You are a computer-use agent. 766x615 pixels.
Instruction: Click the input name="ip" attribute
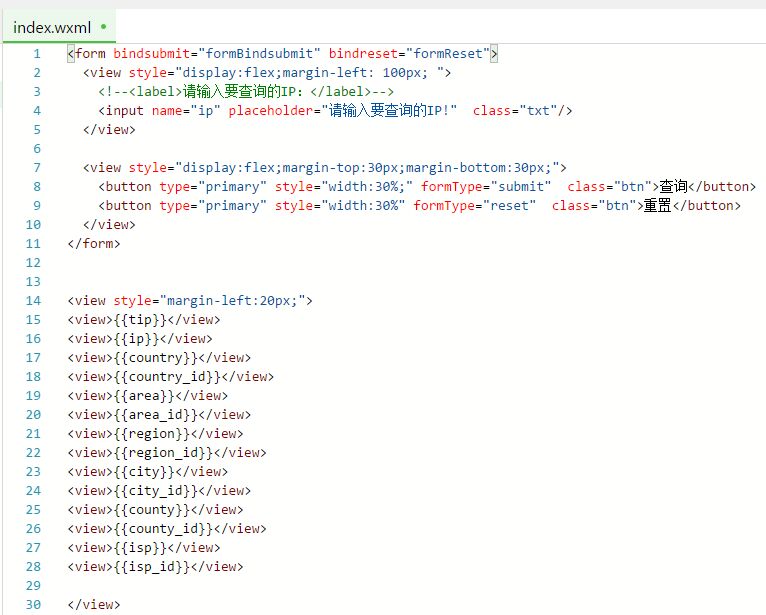[186, 111]
